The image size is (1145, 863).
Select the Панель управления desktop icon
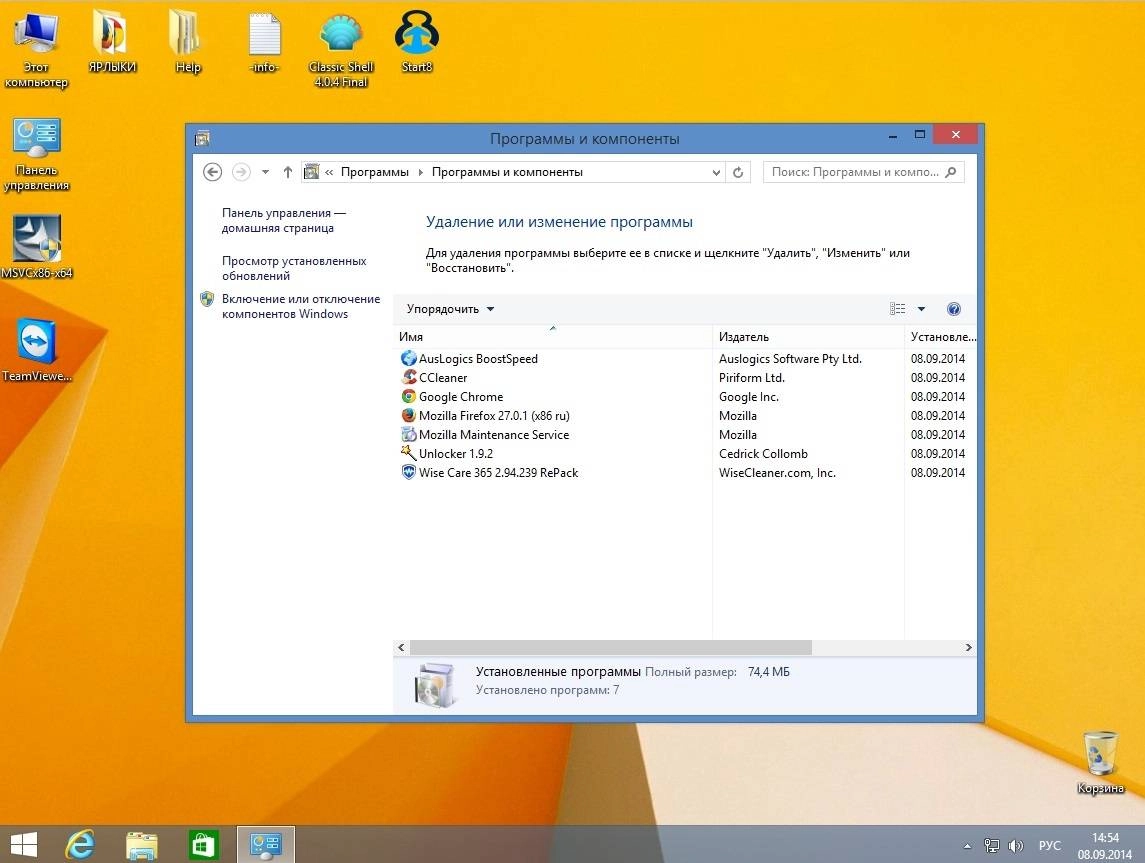pos(37,155)
